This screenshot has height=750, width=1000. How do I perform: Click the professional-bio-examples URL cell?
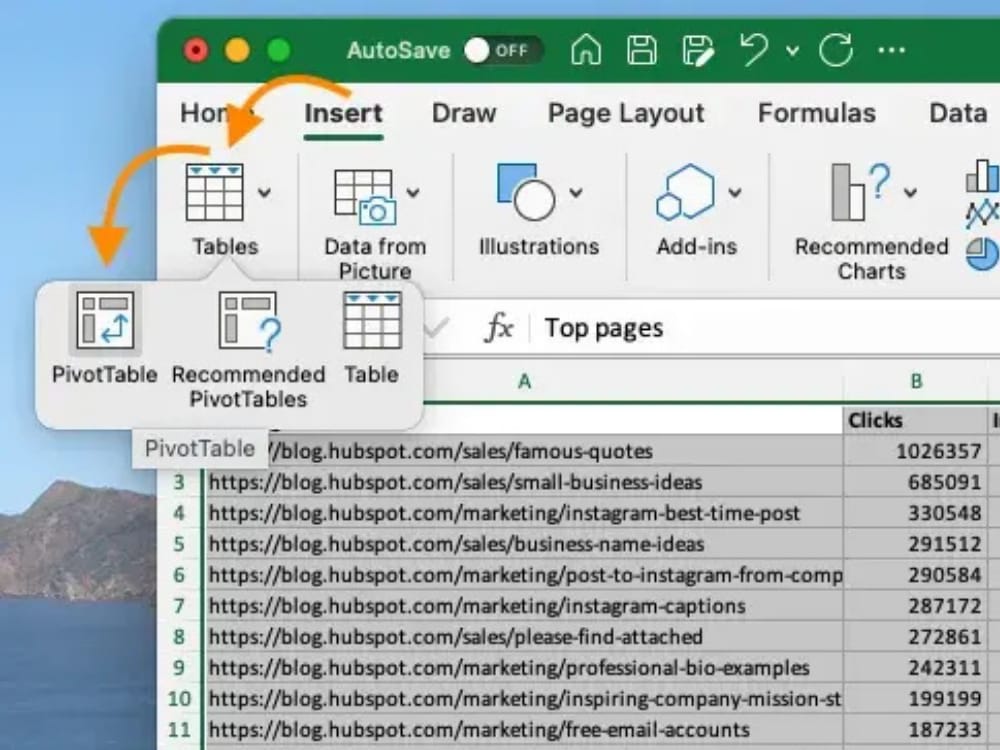pyautogui.click(x=524, y=668)
